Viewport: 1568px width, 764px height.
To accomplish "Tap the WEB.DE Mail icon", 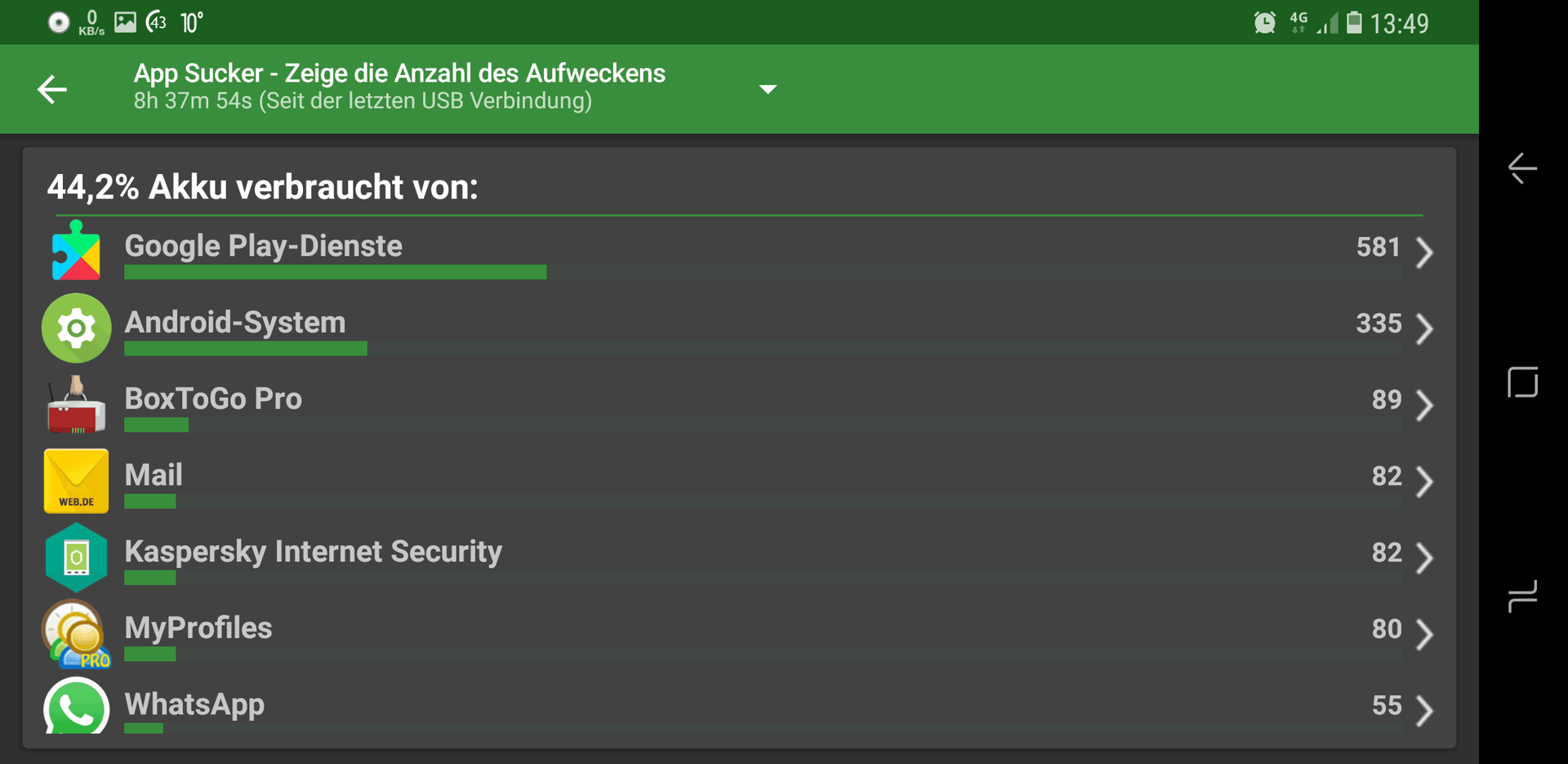I will point(76,480).
